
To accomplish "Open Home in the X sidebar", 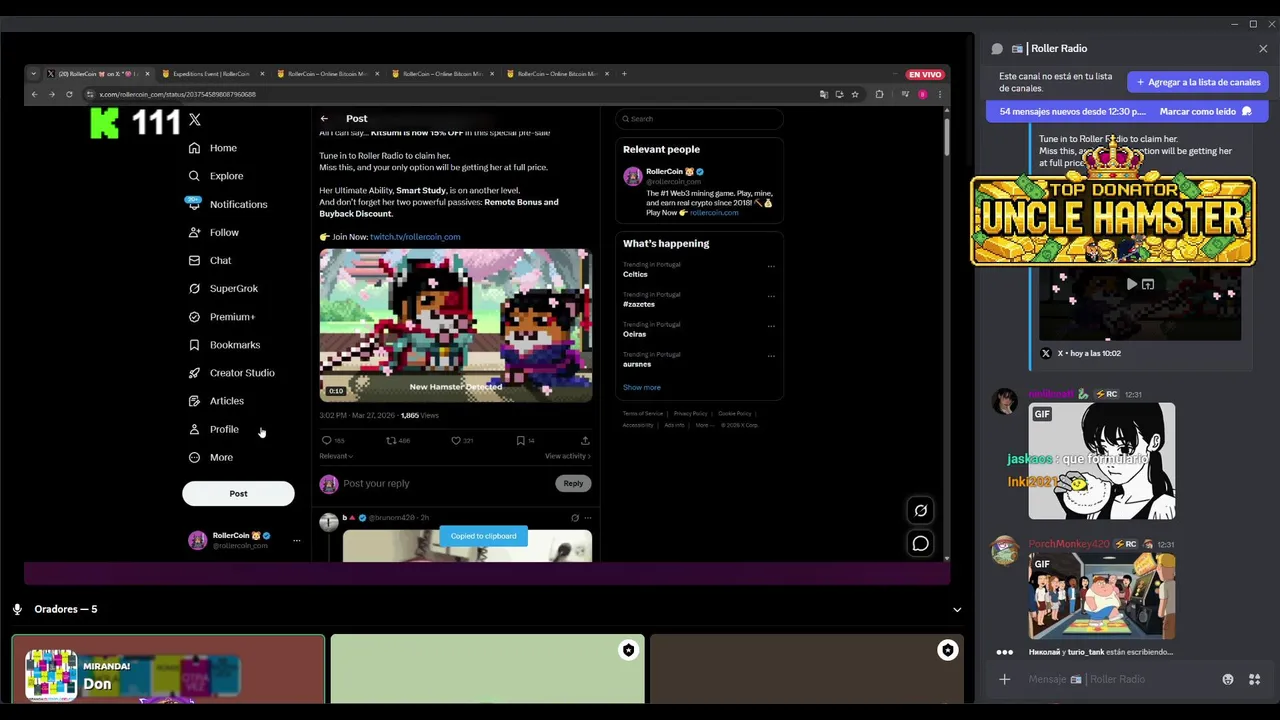I will tap(213, 148).
